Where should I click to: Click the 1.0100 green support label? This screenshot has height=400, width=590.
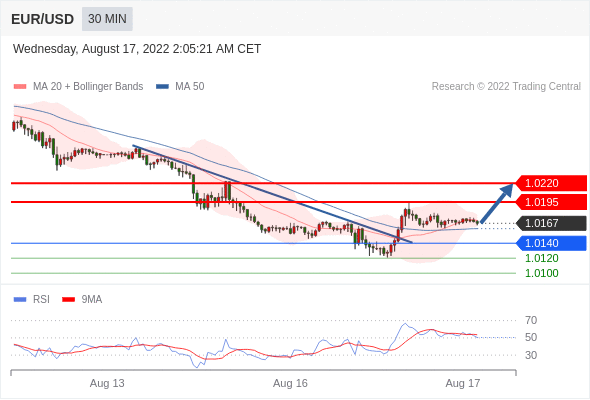tap(542, 273)
